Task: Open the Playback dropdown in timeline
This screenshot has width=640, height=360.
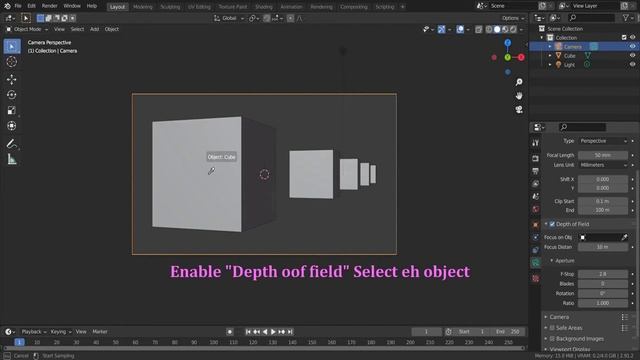Action: tap(33, 332)
